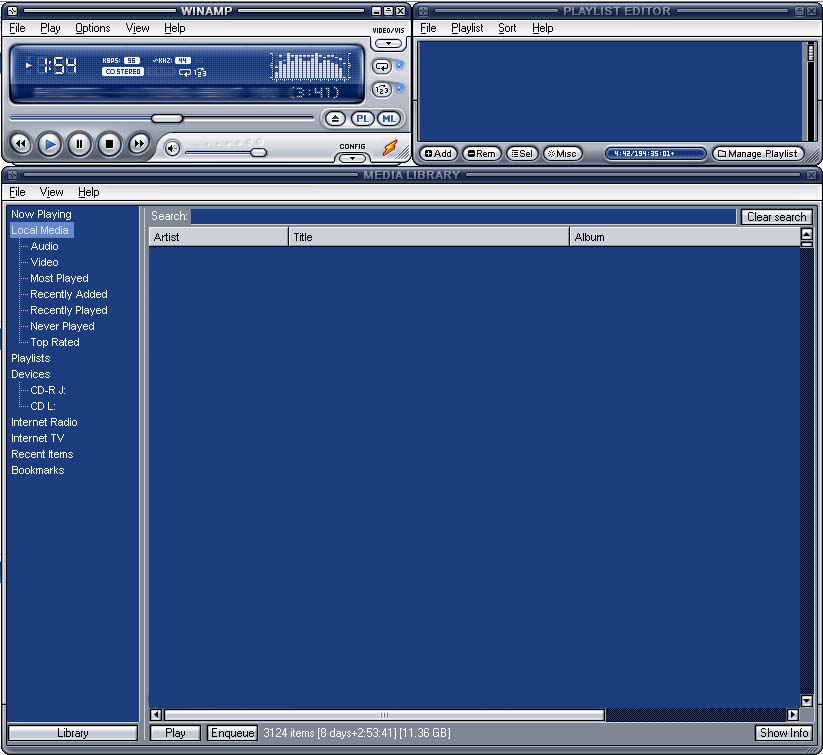Mute audio using the speaker icon
Image resolution: width=823 pixels, height=755 pixels.
tap(172, 149)
